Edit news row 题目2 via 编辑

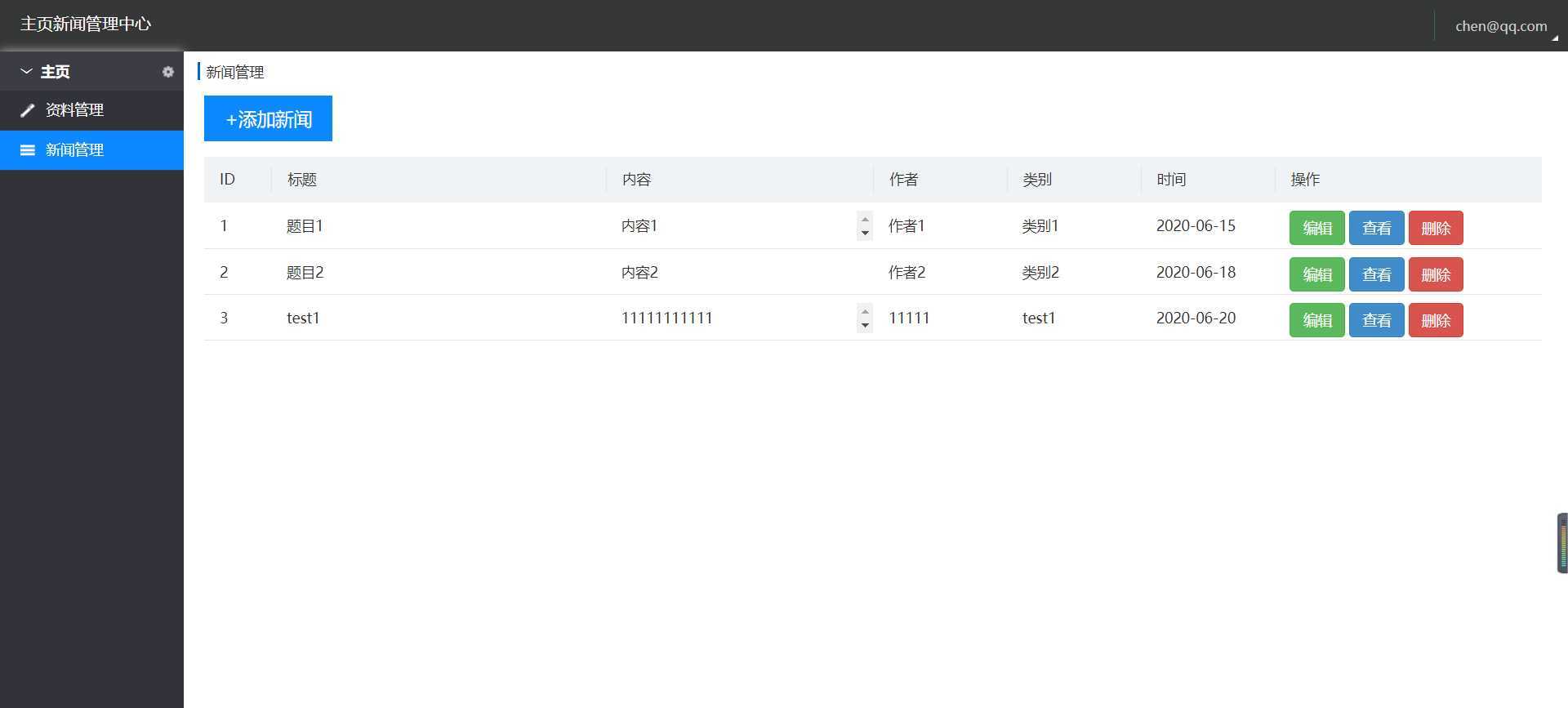point(1316,274)
